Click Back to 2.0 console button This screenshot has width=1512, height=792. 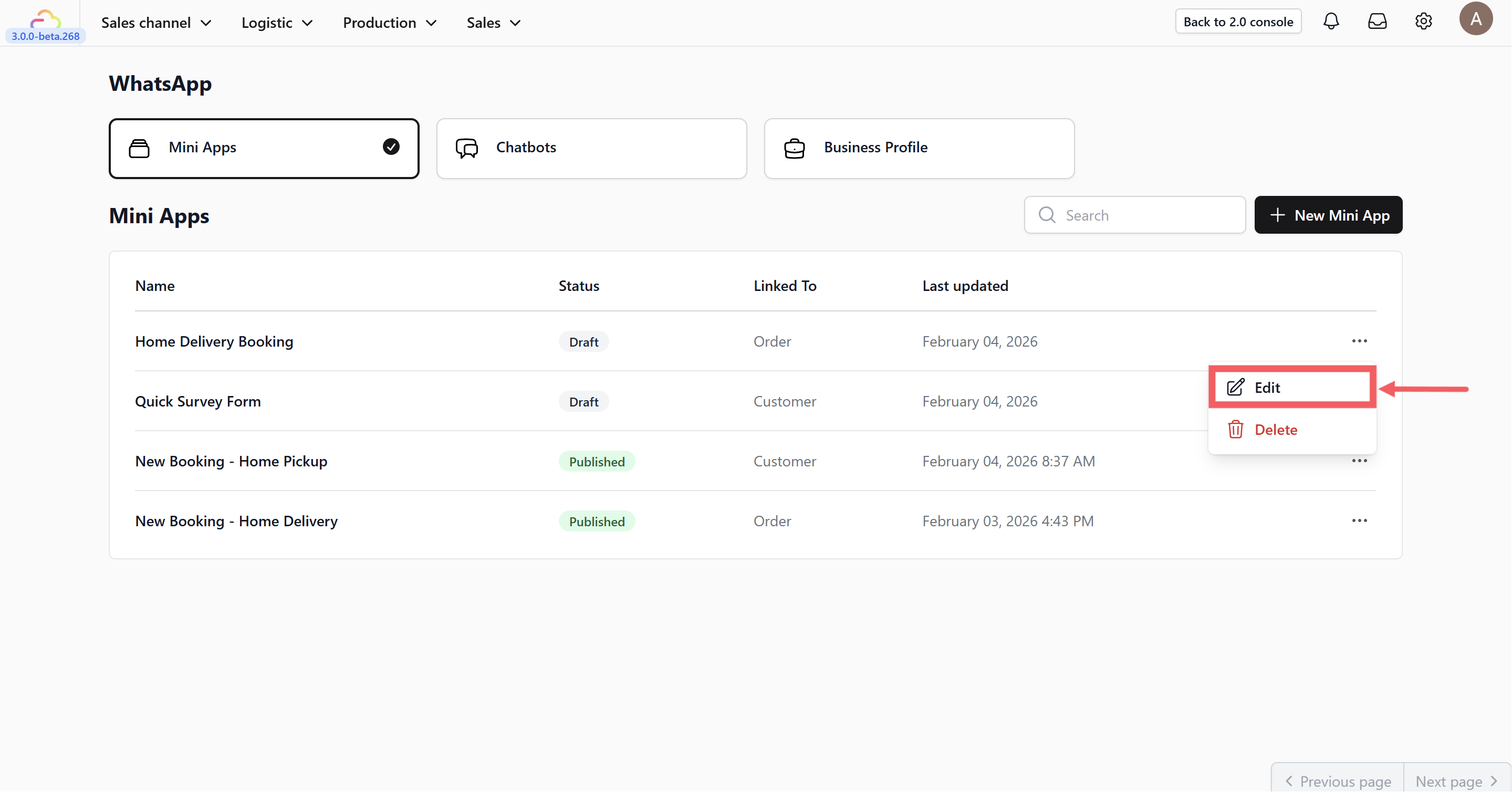[1237, 22]
